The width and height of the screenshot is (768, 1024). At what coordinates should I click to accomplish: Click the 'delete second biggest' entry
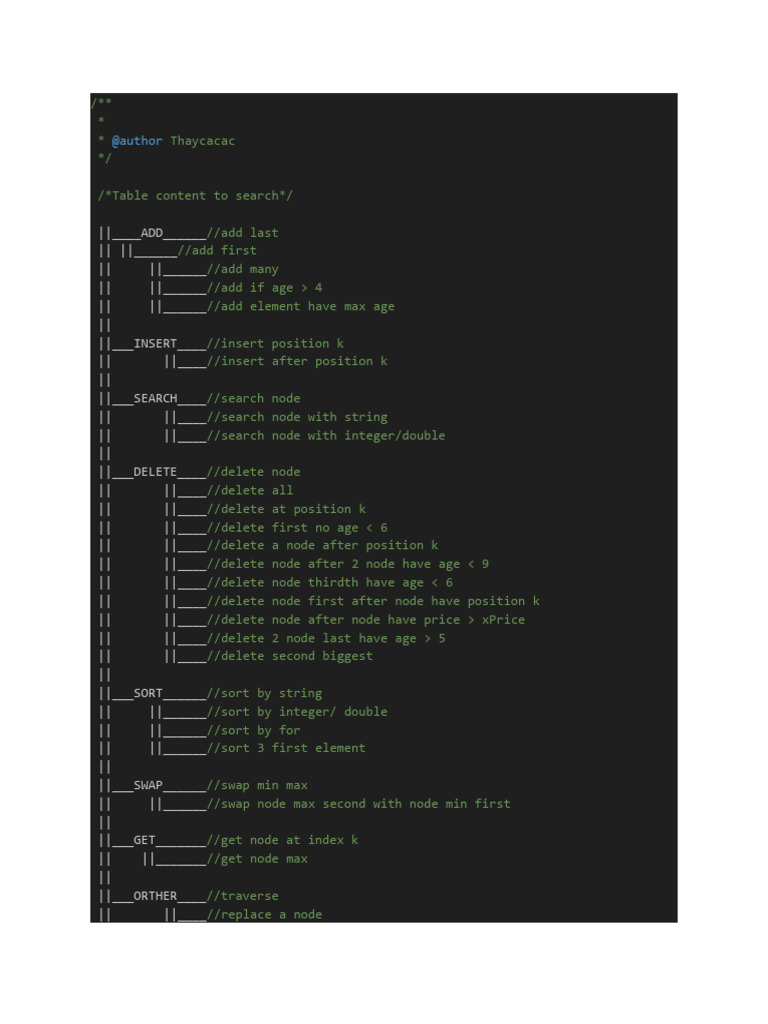[290, 657]
